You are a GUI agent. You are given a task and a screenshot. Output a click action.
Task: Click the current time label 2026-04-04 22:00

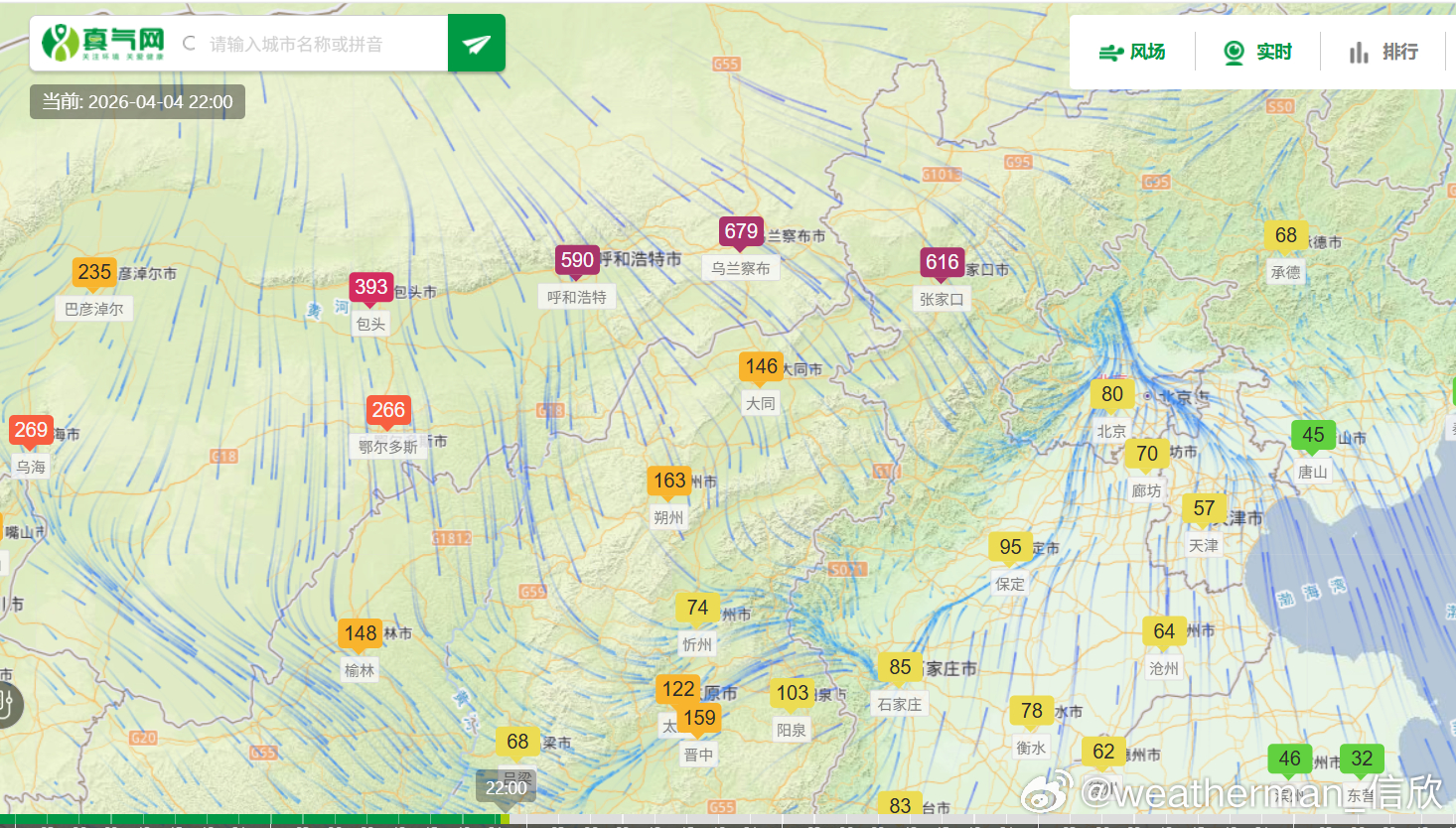click(137, 101)
